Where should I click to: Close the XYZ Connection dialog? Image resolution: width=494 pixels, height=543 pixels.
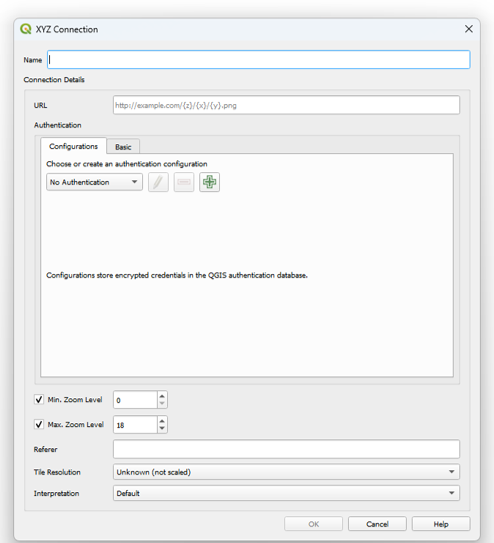point(469,29)
